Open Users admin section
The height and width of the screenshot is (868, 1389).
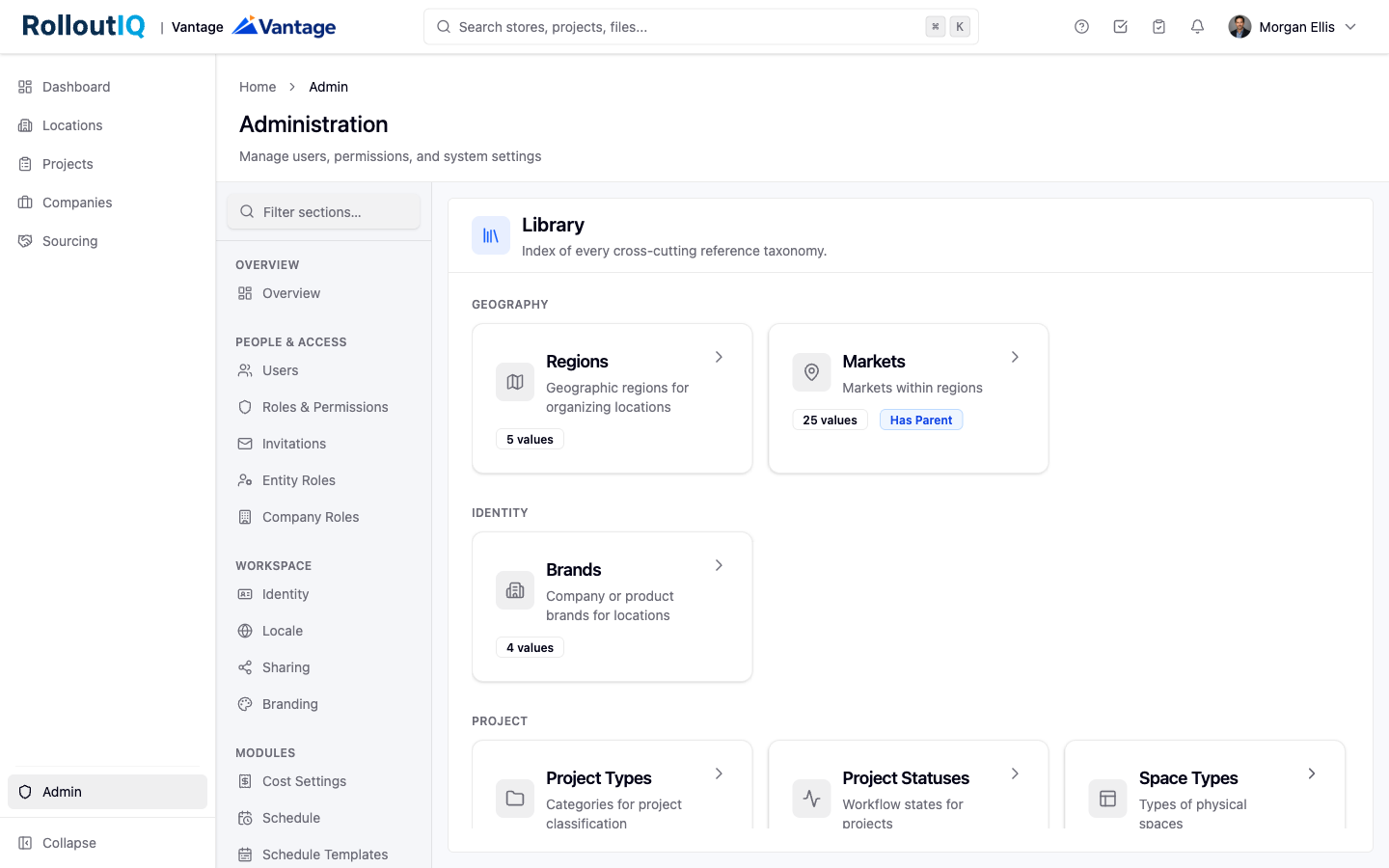(324, 370)
